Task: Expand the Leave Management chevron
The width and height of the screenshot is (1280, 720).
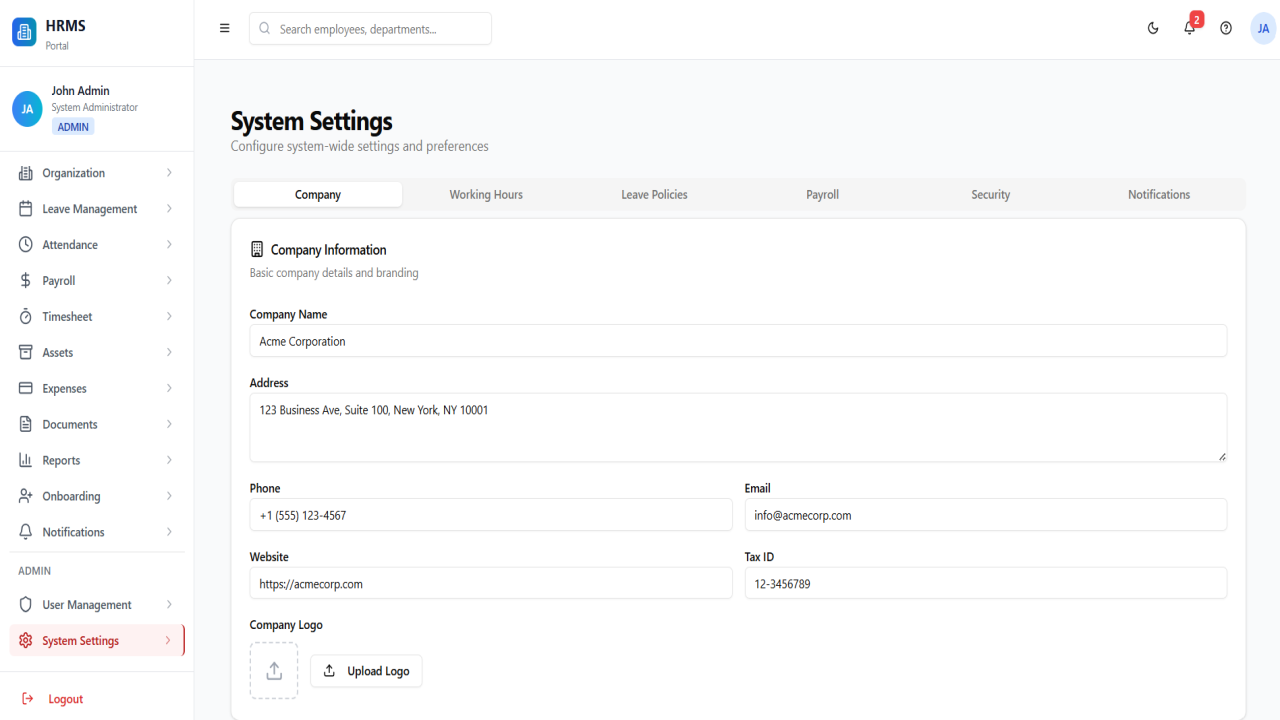Action: click(x=169, y=209)
